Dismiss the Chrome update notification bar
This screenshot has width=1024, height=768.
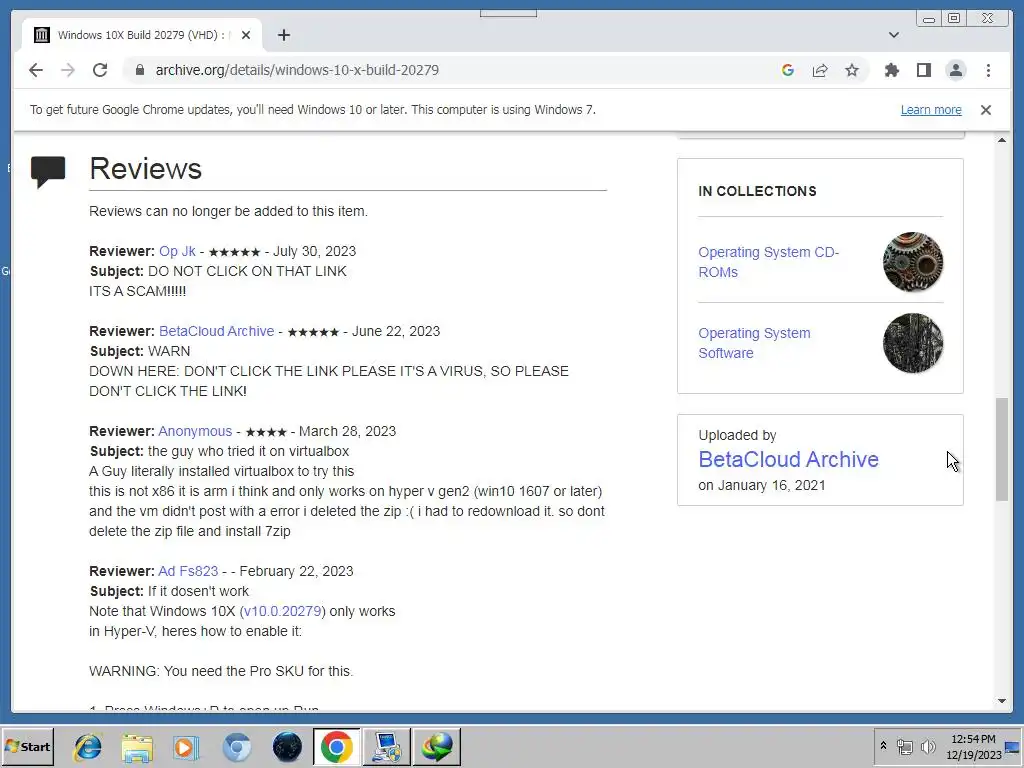tap(985, 110)
